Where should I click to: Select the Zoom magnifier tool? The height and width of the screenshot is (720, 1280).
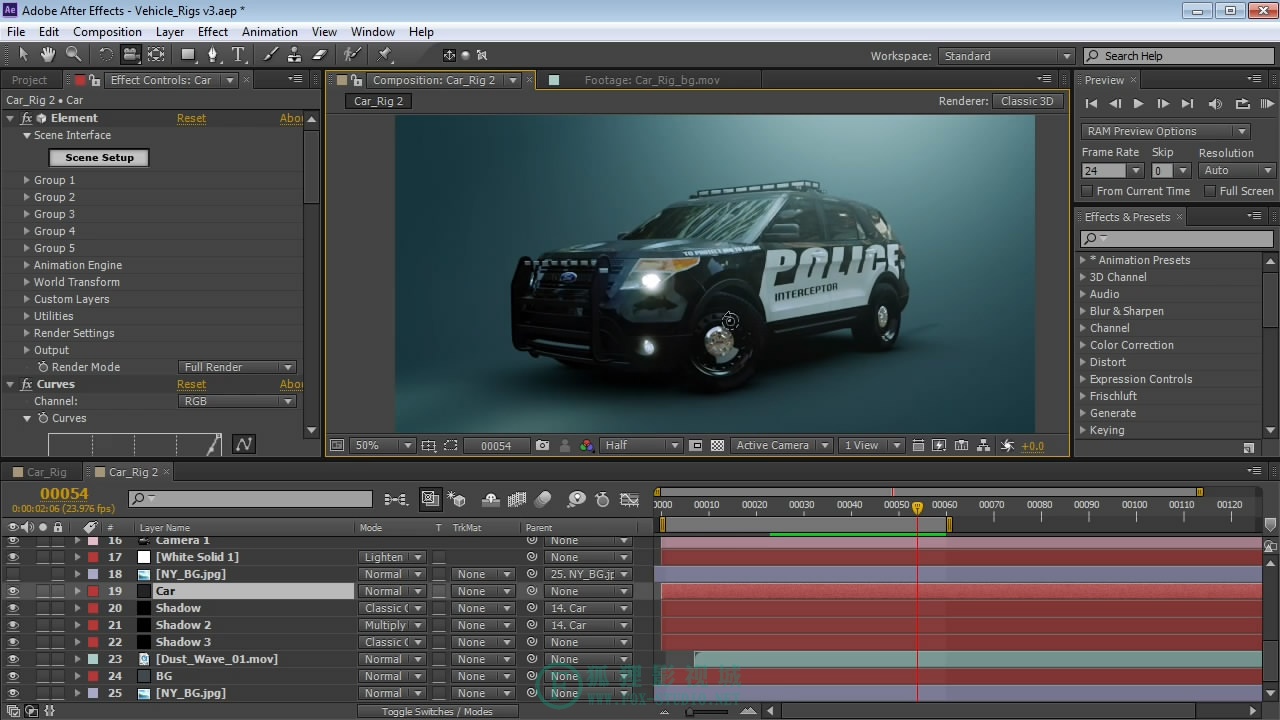pyautogui.click(x=74, y=55)
